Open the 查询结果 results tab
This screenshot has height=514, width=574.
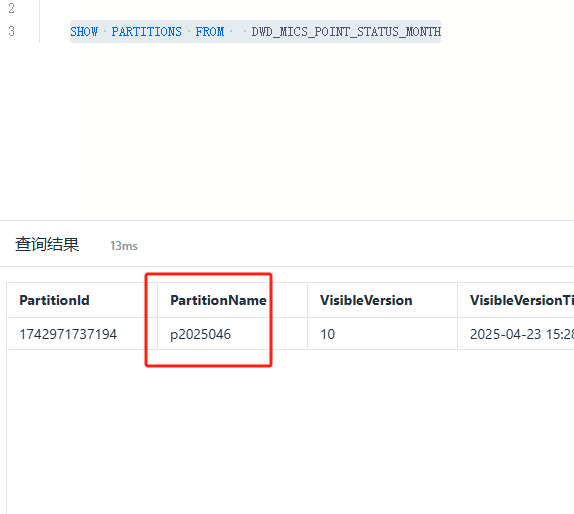[47, 244]
